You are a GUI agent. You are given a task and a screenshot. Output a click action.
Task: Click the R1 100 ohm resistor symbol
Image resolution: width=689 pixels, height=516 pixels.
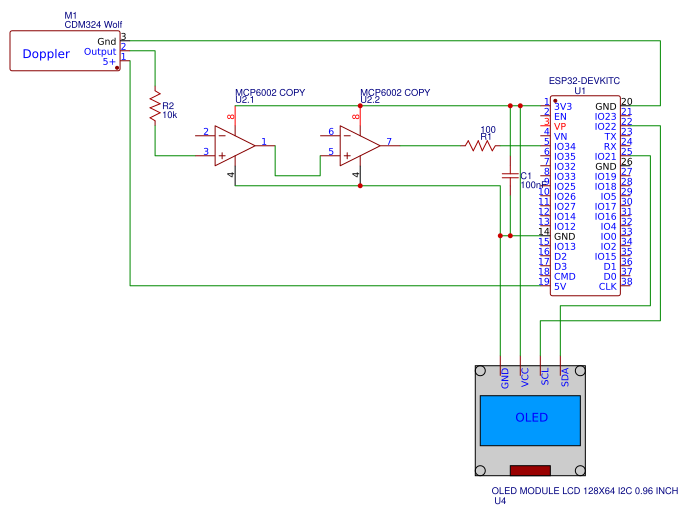(x=481, y=145)
